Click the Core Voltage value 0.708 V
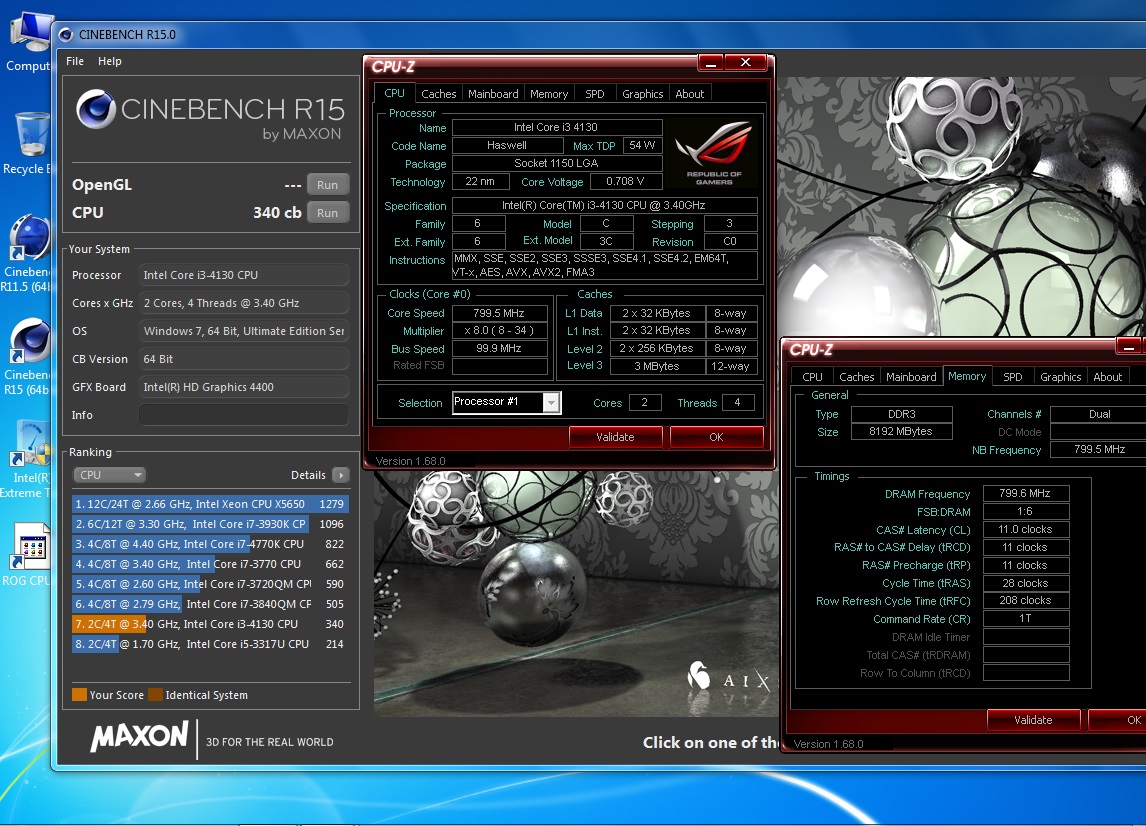The width and height of the screenshot is (1146, 826). click(x=626, y=181)
